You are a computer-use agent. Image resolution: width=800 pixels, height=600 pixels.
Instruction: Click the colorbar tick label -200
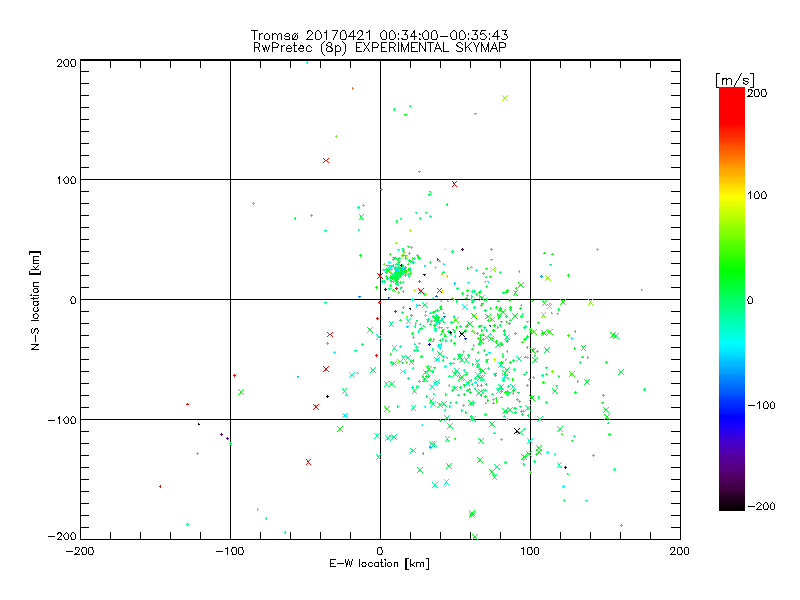(x=761, y=506)
